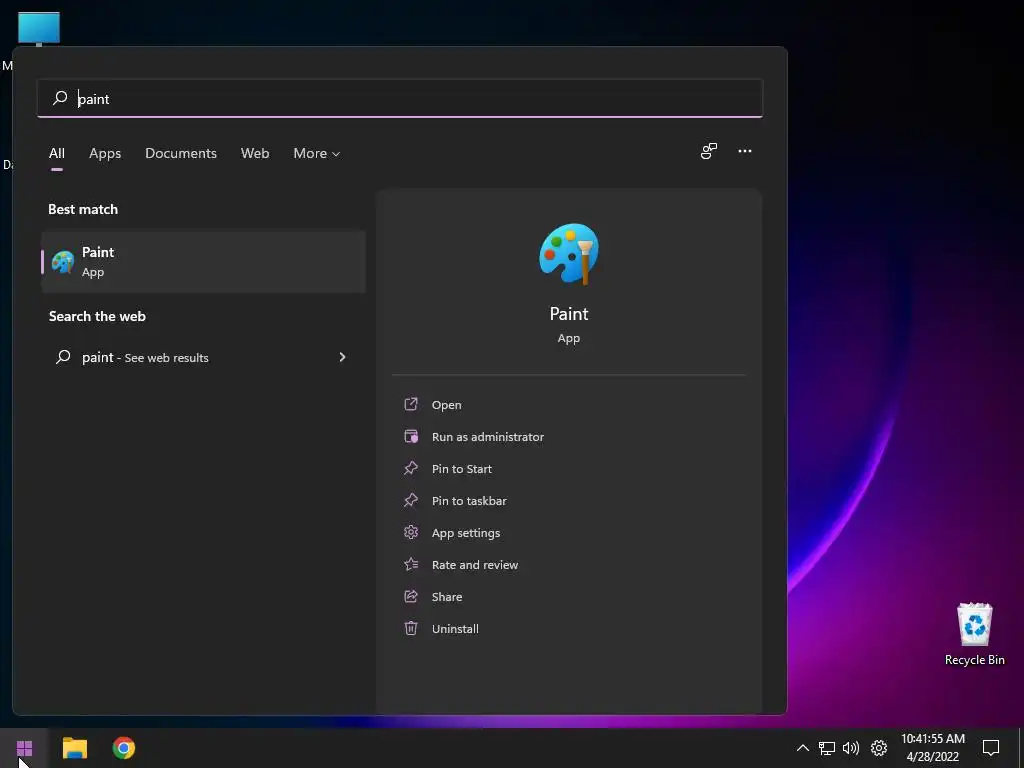
Task: Click the settings gear in the system tray
Action: coord(879,748)
